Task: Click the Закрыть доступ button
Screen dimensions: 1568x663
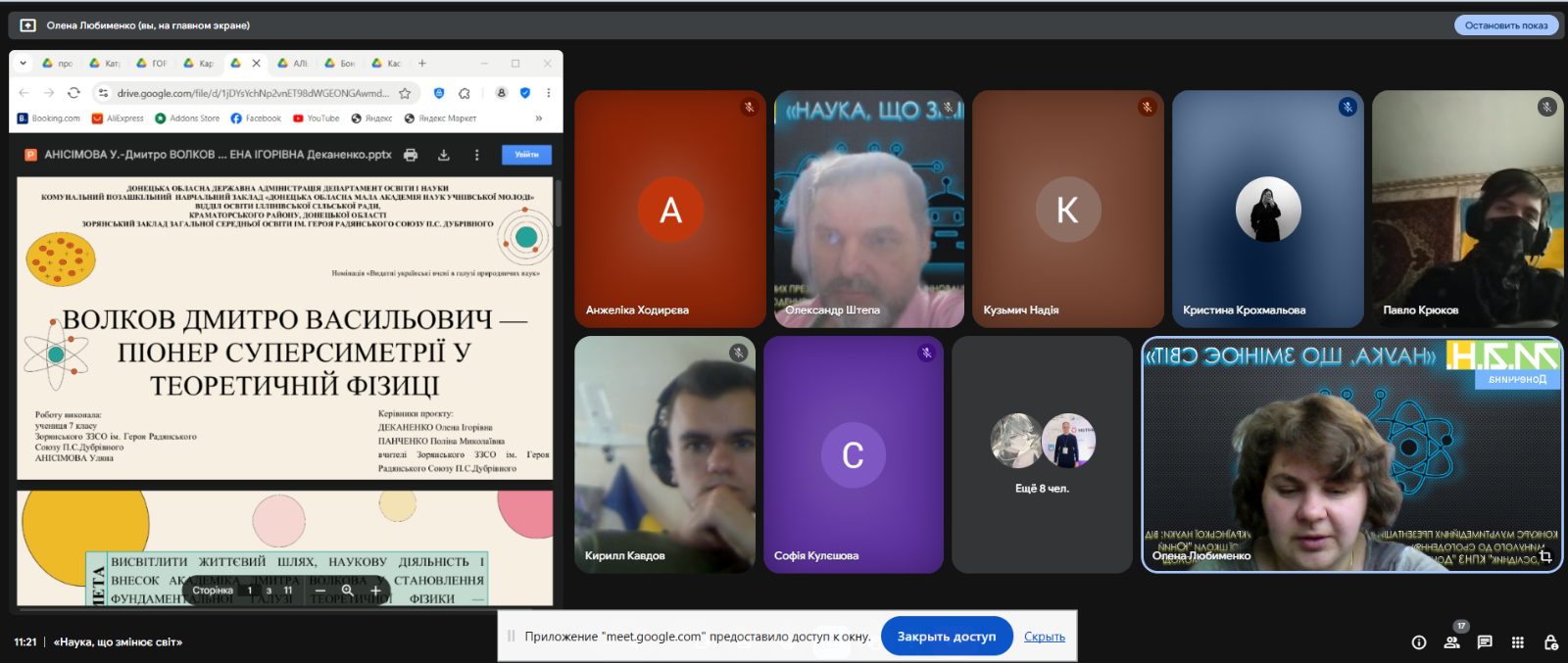Action: coord(947,637)
